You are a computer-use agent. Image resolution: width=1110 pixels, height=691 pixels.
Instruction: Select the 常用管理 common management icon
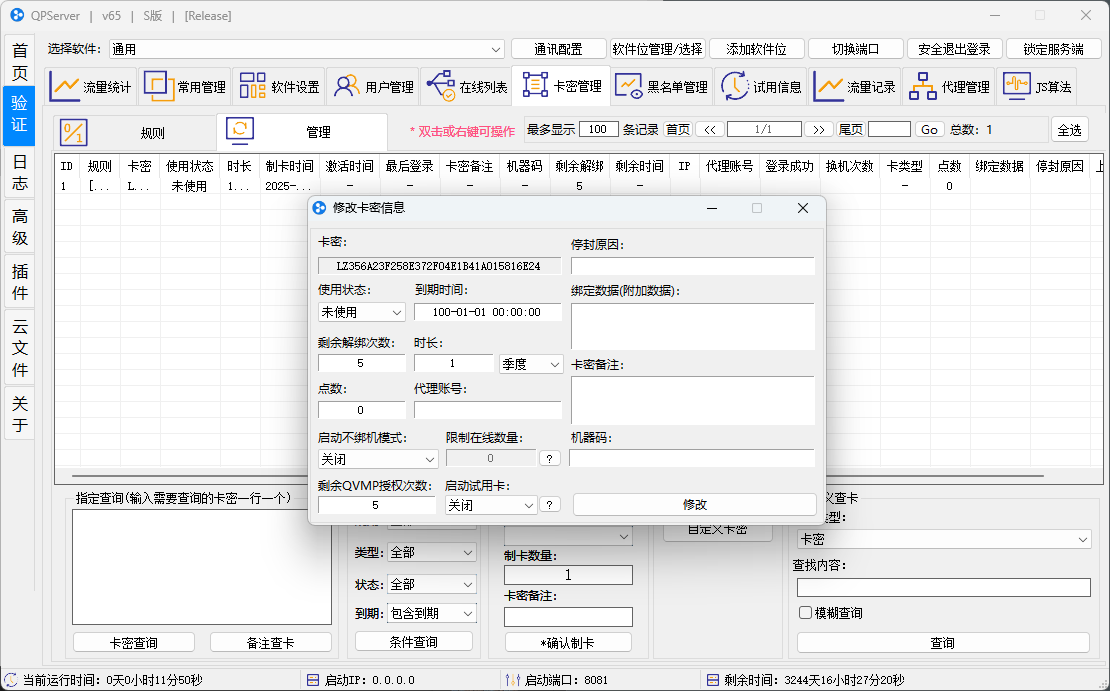[x=184, y=86]
